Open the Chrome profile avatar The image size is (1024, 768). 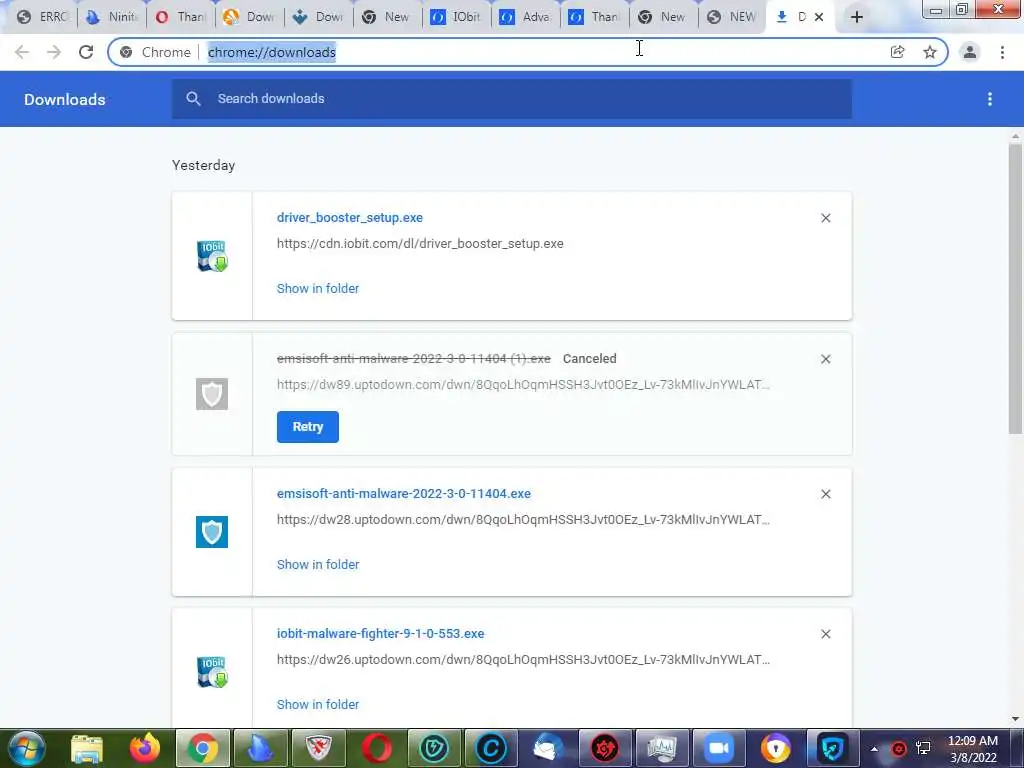(970, 52)
